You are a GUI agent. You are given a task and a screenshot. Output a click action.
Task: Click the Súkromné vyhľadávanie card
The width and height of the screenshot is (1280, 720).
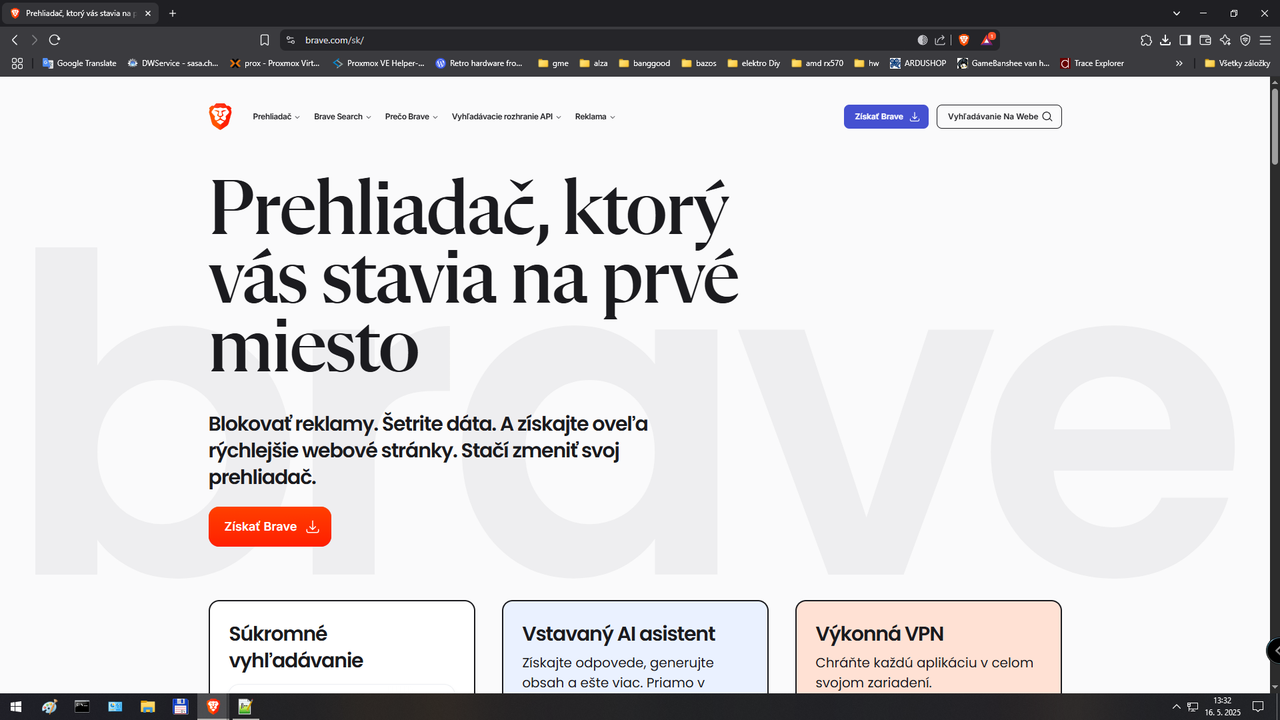tap(342, 647)
